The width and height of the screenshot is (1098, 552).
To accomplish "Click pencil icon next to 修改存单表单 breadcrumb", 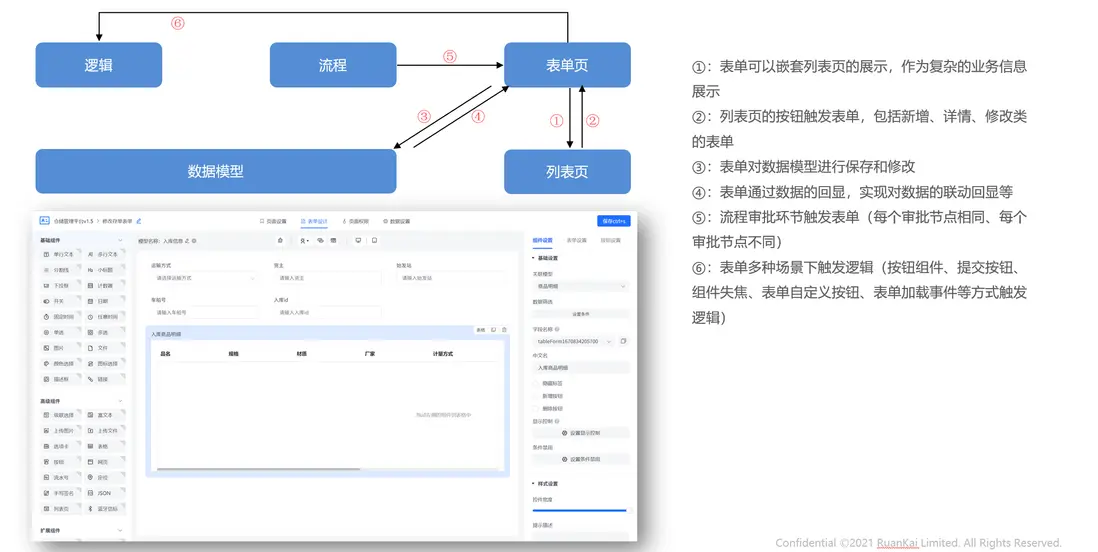I will [139, 221].
